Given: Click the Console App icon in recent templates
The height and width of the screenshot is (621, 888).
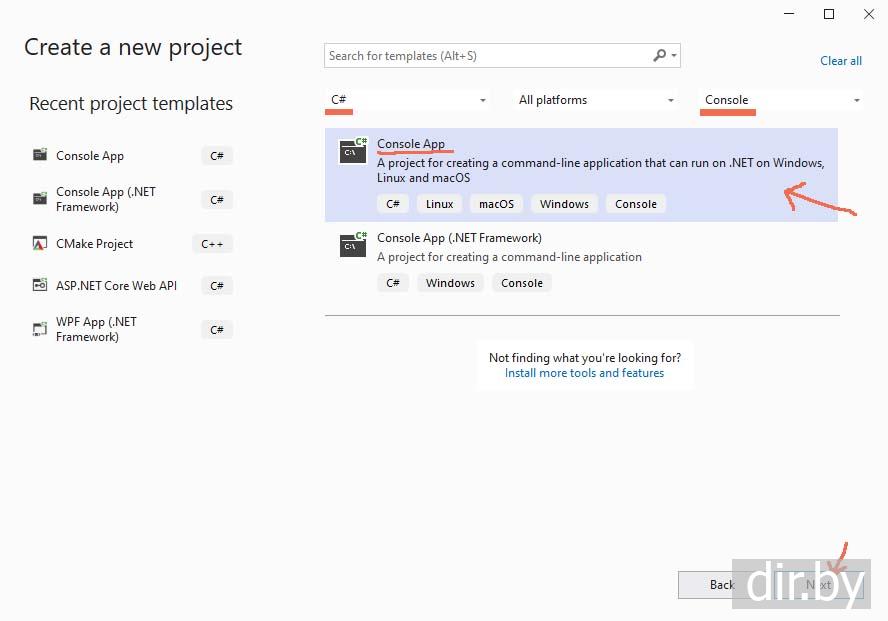Looking at the screenshot, I should point(40,154).
